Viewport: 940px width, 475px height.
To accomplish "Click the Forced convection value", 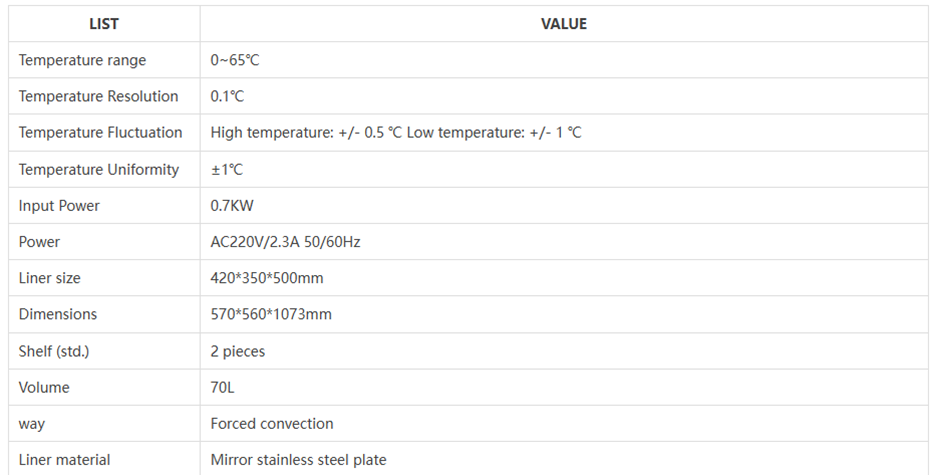I will tap(272, 423).
